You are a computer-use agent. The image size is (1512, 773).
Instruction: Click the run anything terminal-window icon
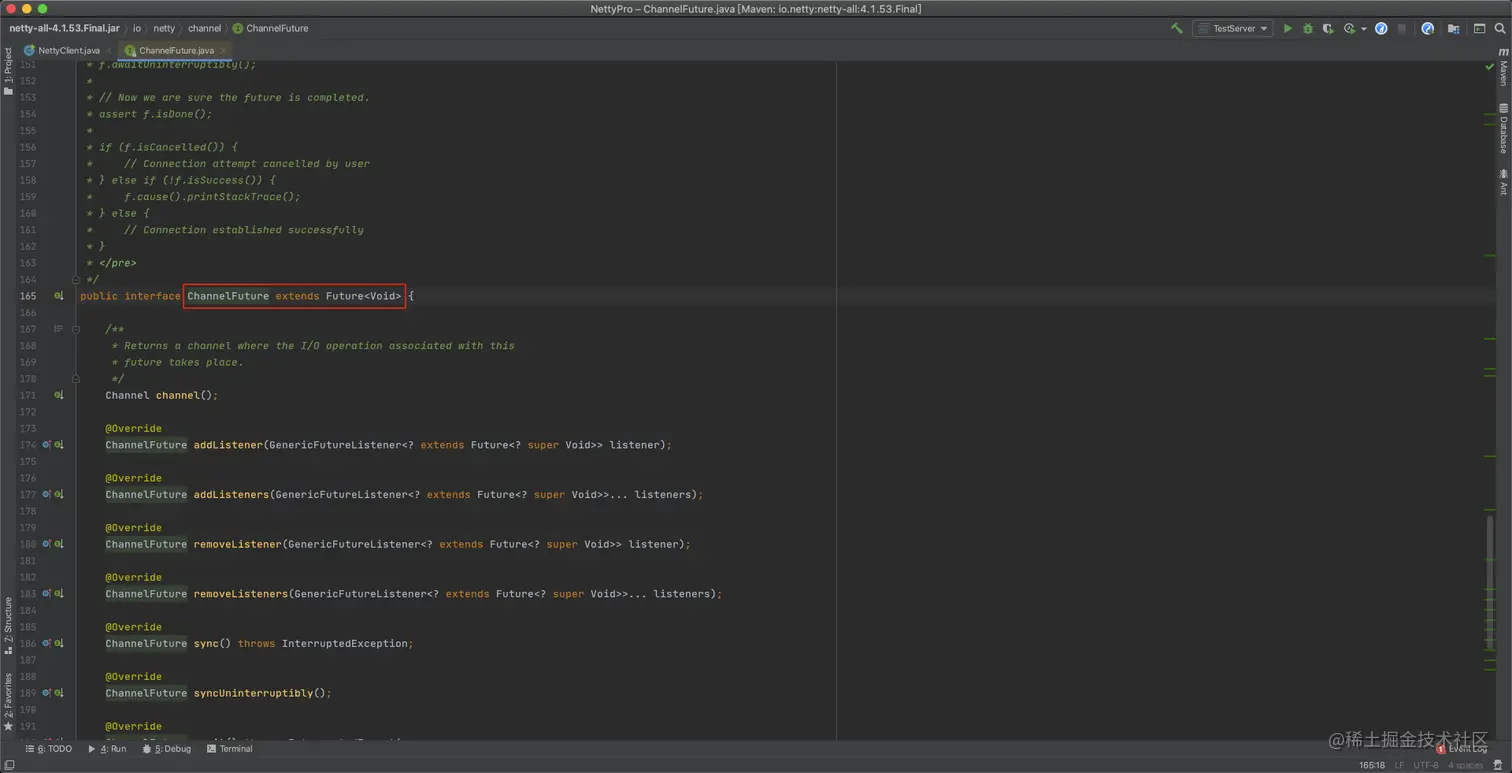pos(1479,29)
